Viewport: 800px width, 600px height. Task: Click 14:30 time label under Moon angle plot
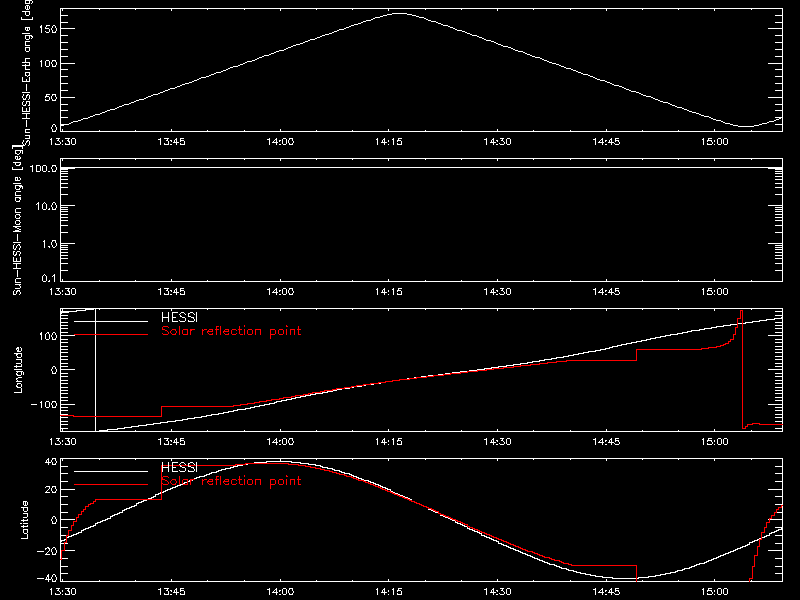pos(497,292)
